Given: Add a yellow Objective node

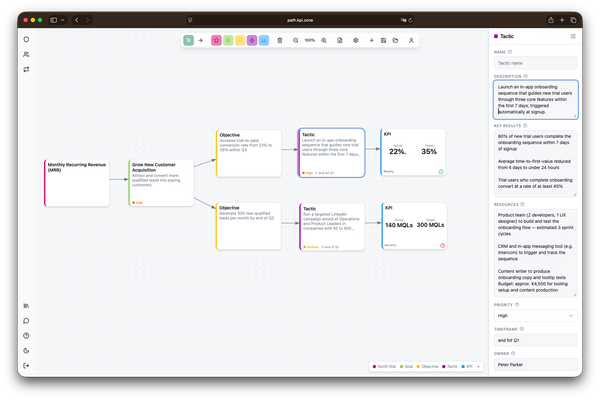Looking at the screenshot, I should point(240,40).
